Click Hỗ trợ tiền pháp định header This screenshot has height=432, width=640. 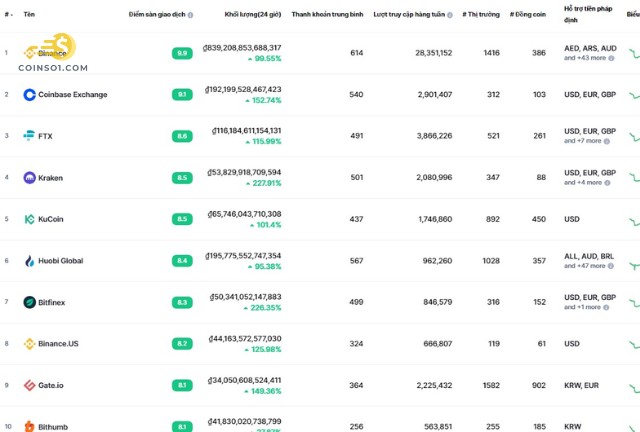coord(588,14)
